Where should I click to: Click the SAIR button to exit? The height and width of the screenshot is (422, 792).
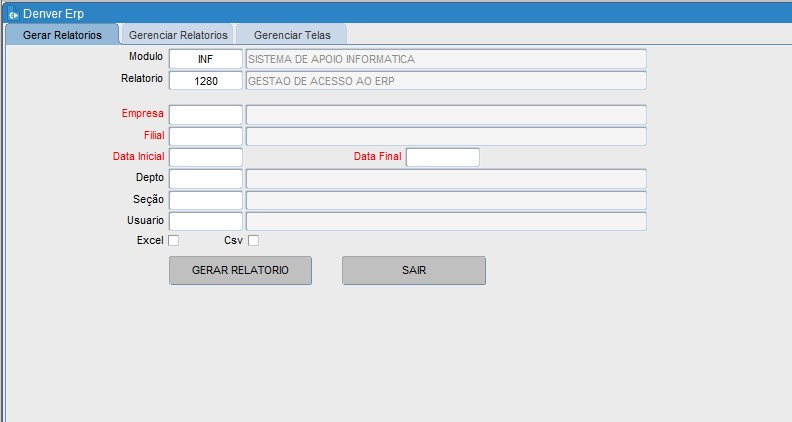click(x=414, y=270)
